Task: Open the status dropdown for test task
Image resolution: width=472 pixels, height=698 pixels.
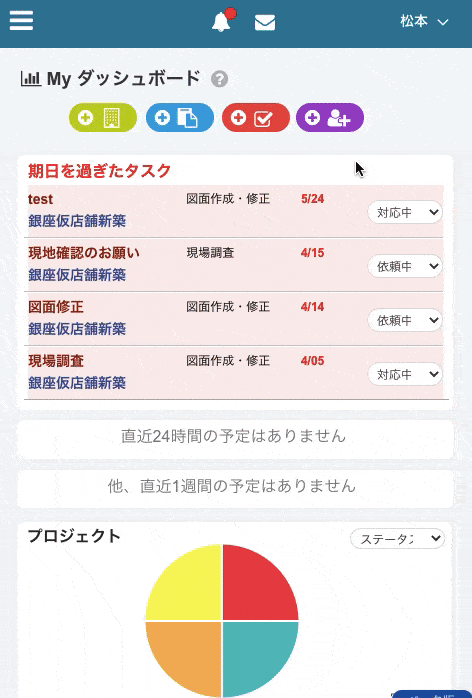Action: (405, 212)
